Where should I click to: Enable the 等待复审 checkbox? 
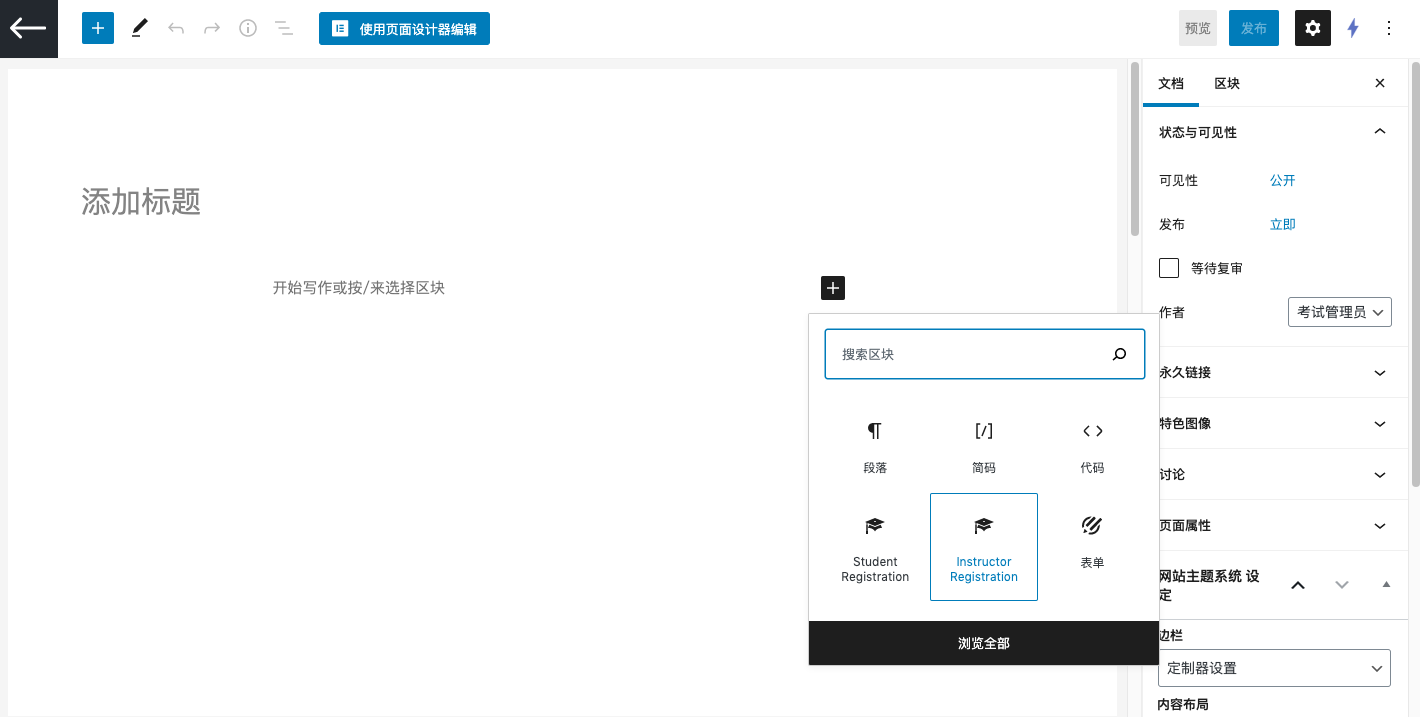point(1169,268)
